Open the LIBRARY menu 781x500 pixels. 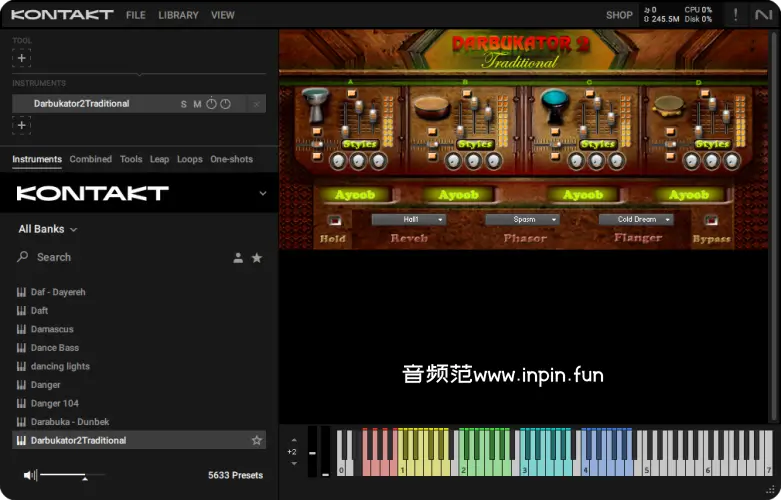coord(178,15)
